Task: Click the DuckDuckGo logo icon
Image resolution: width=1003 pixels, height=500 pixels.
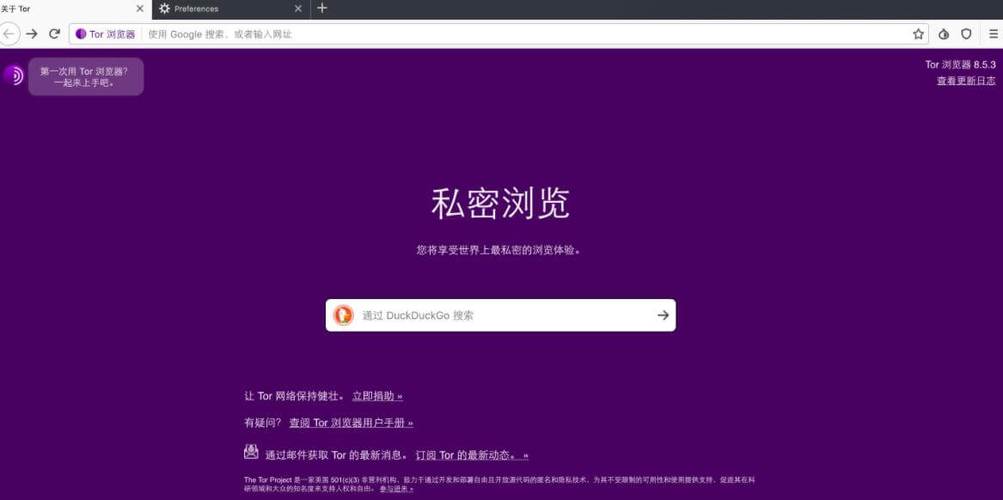Action: [x=344, y=315]
